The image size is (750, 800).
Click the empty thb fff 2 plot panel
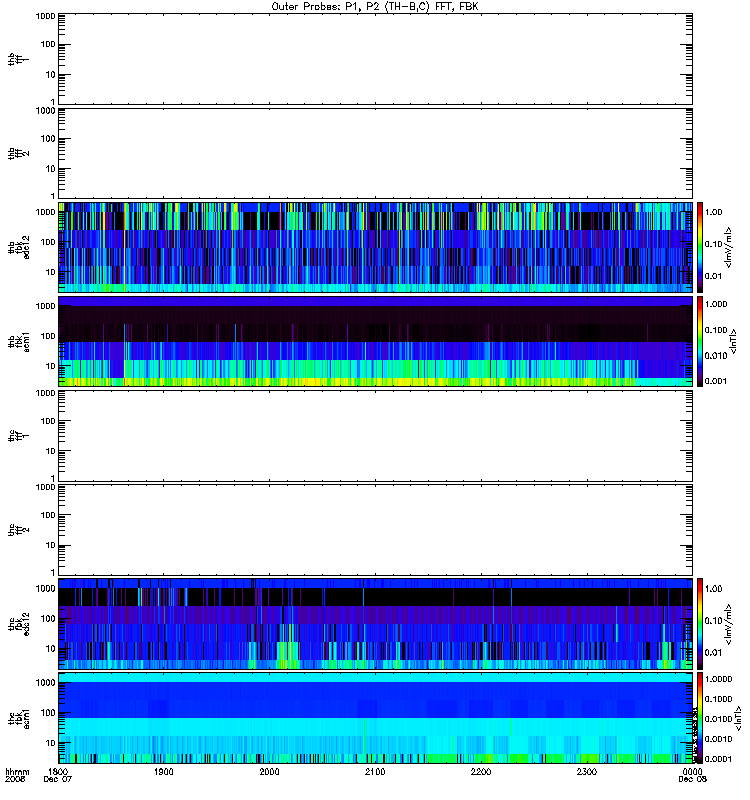point(376,154)
